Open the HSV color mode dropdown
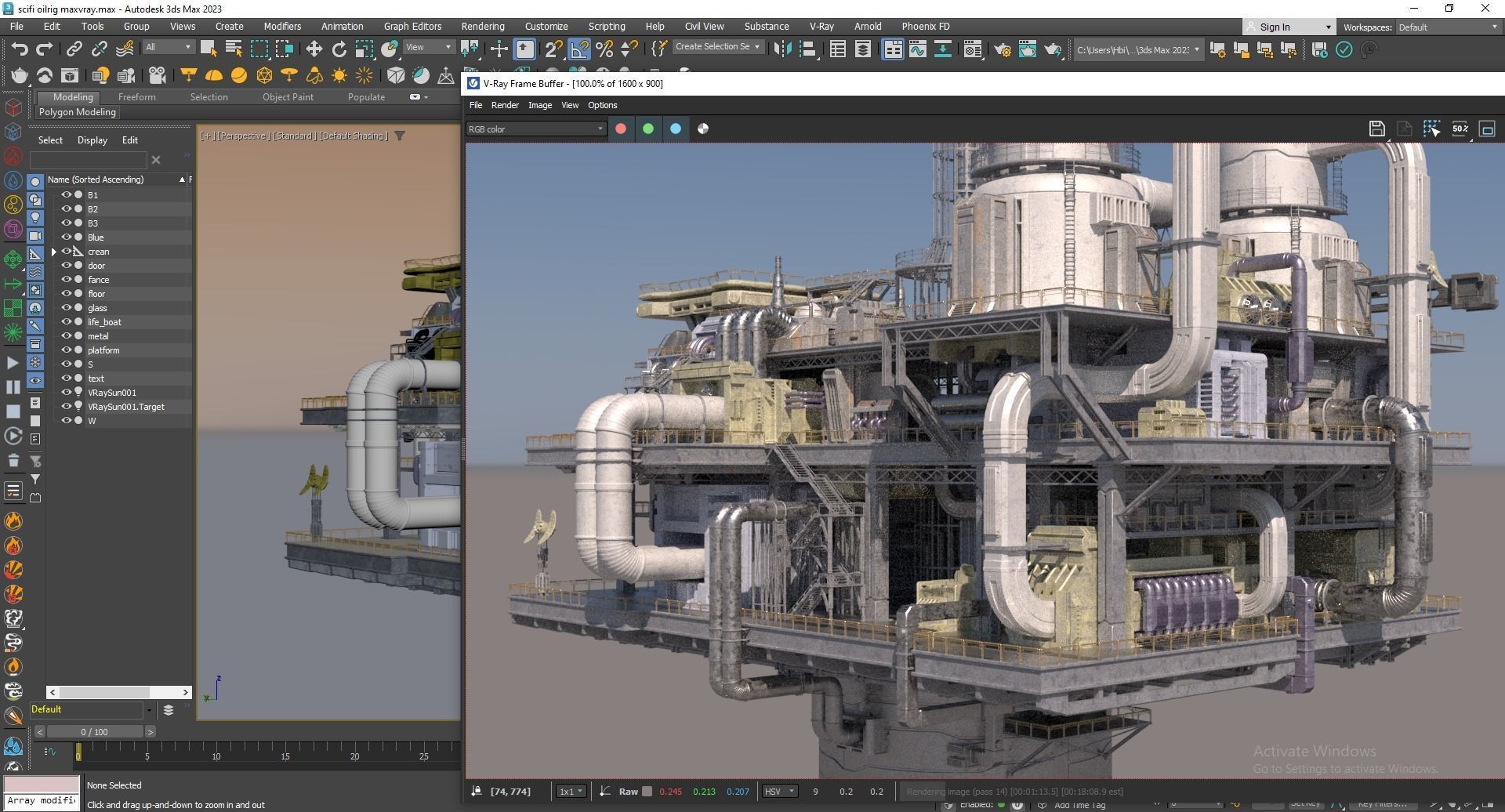This screenshot has height=812, width=1505. pos(780,792)
